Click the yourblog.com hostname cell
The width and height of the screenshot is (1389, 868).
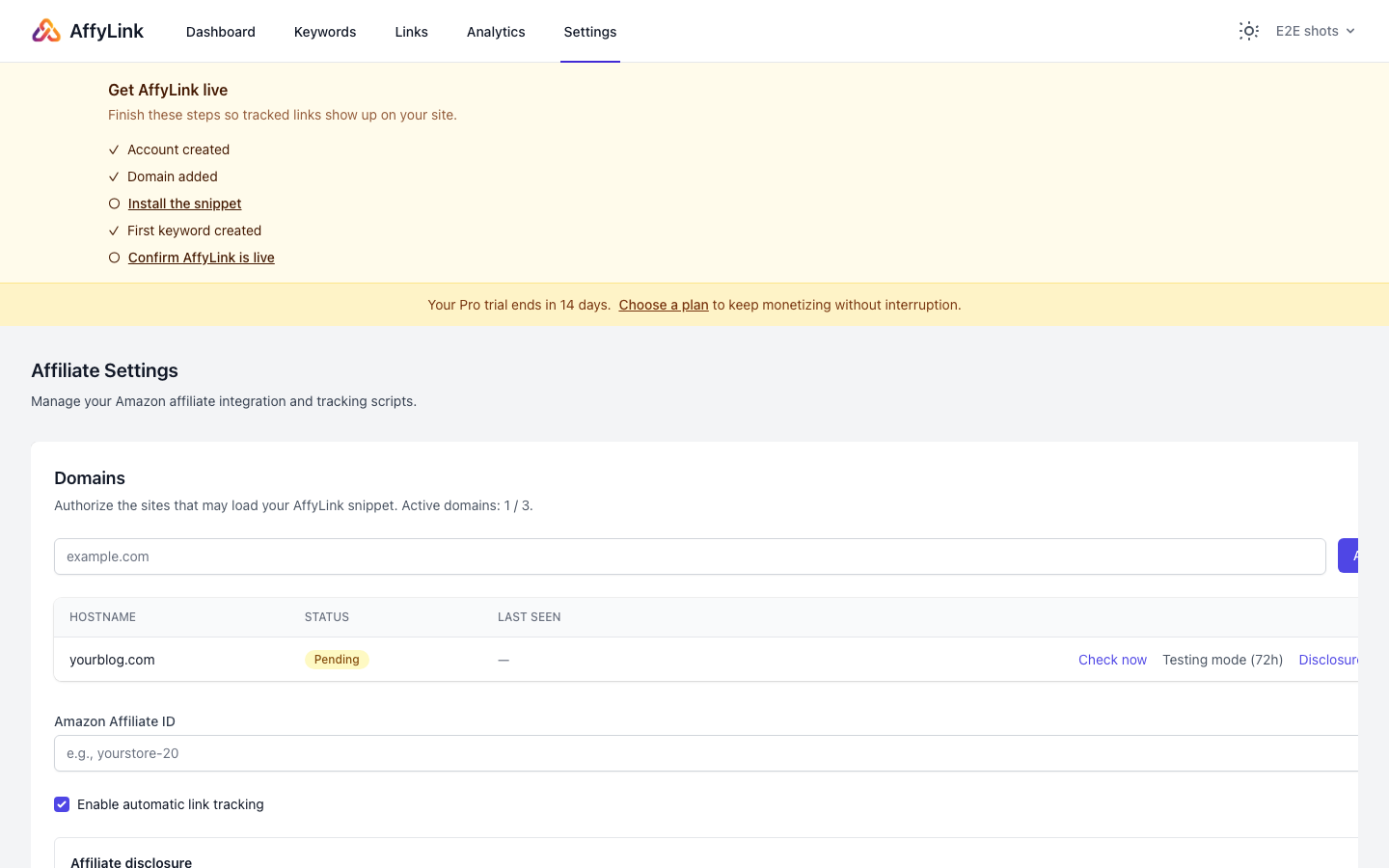(x=112, y=660)
